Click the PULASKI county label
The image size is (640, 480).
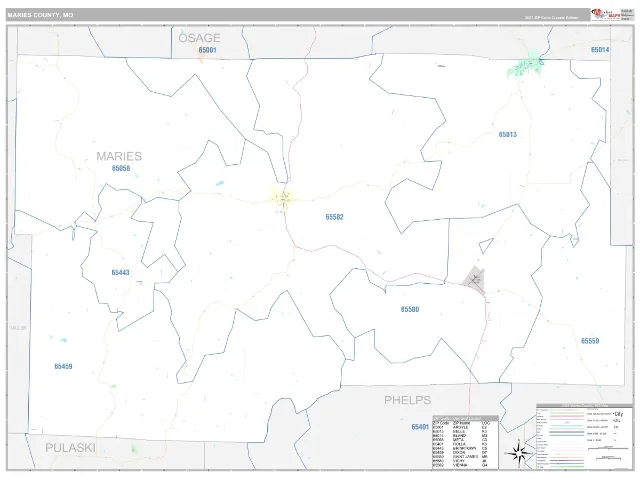coord(70,448)
